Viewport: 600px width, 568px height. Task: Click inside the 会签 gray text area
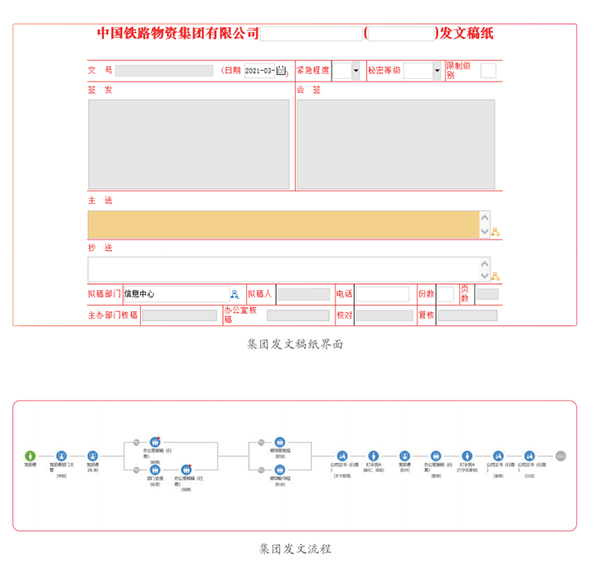point(396,144)
